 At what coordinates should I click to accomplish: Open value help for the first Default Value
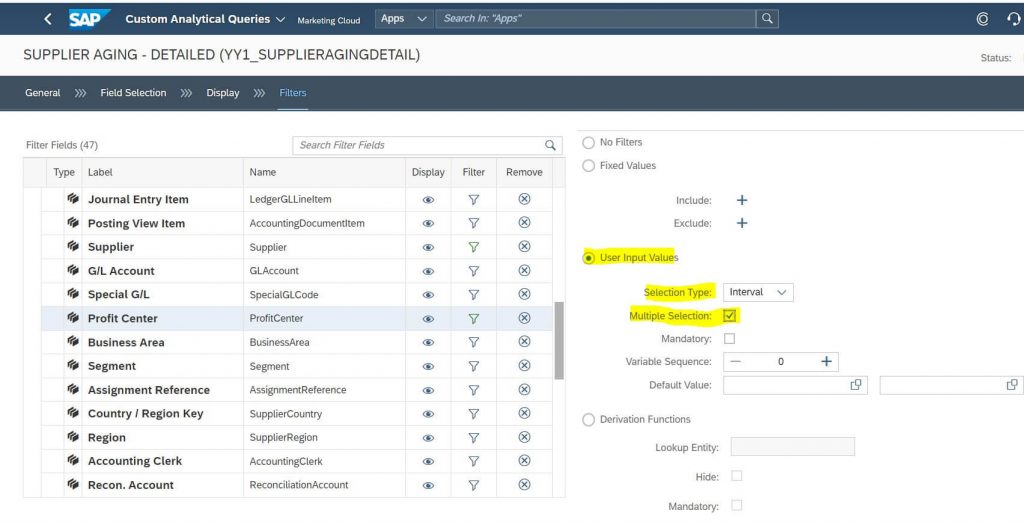click(x=856, y=385)
